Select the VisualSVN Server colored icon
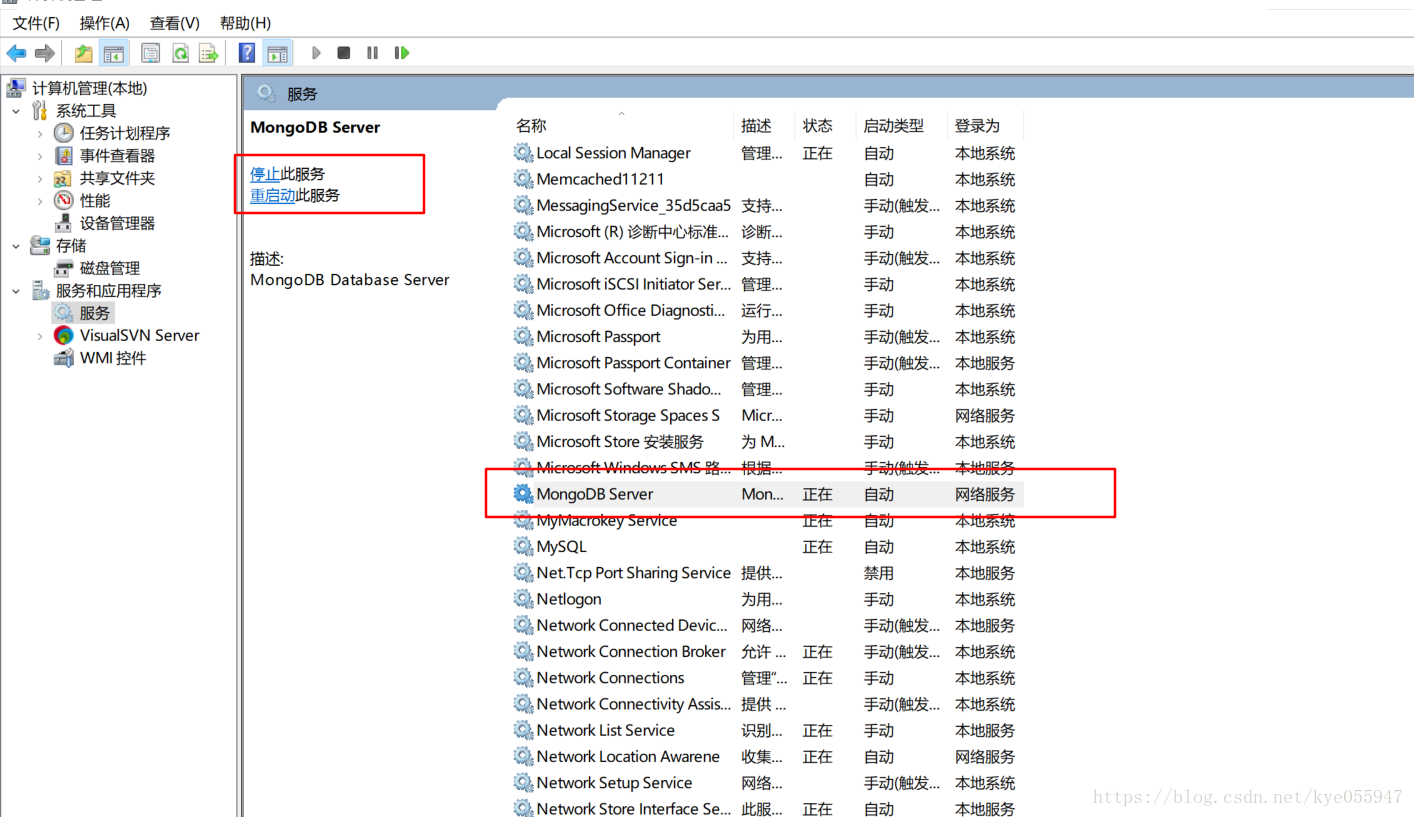This screenshot has height=817, width=1414. pos(64,335)
